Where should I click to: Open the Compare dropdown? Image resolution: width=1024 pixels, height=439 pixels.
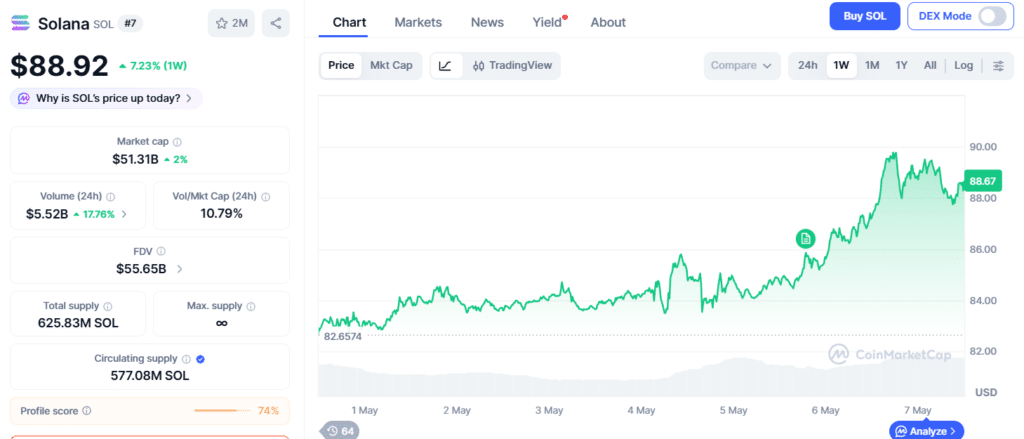(x=742, y=65)
